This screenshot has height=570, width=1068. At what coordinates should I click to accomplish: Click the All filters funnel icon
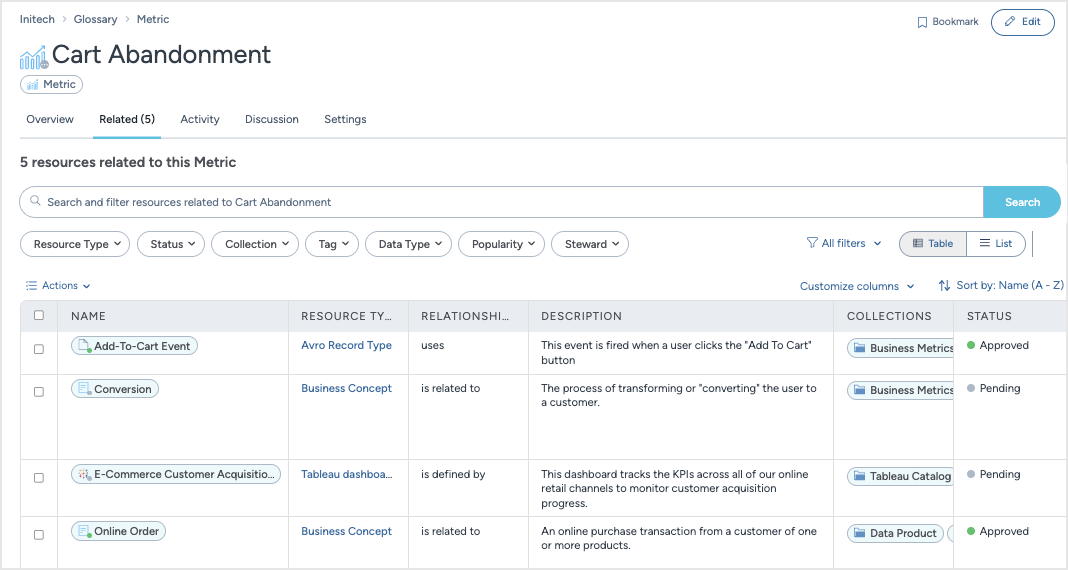812,243
